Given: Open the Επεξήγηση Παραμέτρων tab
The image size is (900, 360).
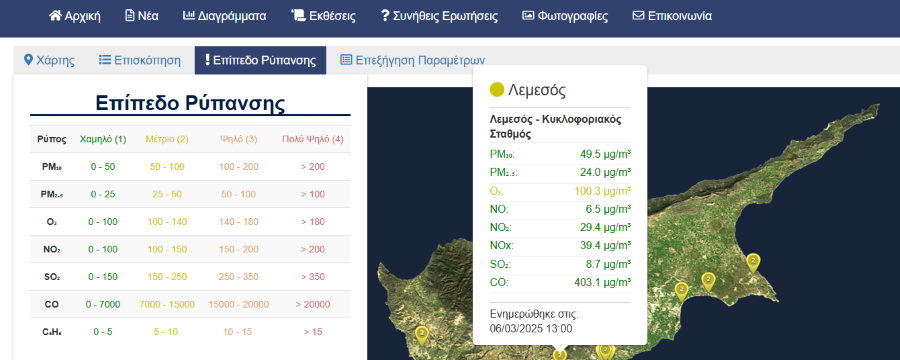Looking at the screenshot, I should (413, 60).
